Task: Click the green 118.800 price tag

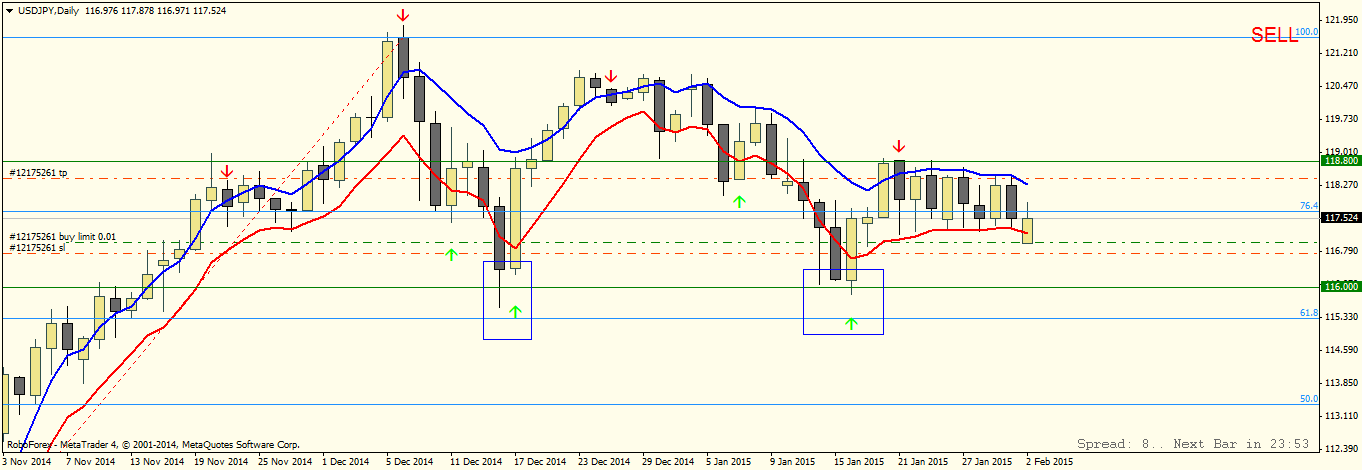Action: tap(1340, 160)
